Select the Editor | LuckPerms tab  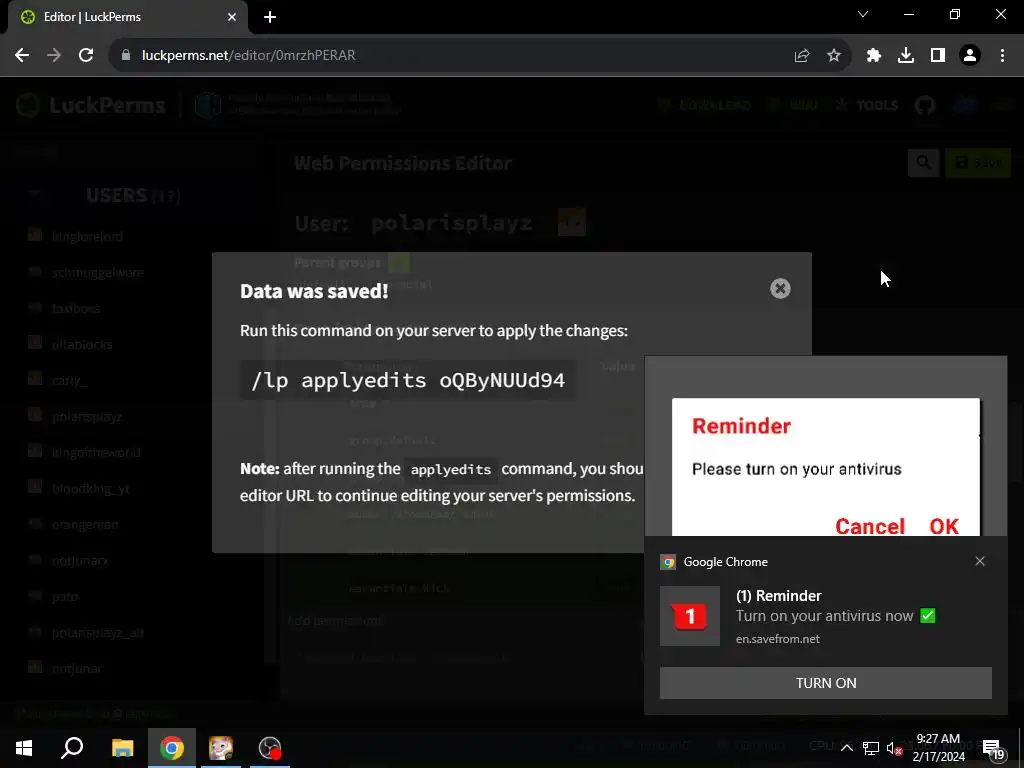point(127,17)
